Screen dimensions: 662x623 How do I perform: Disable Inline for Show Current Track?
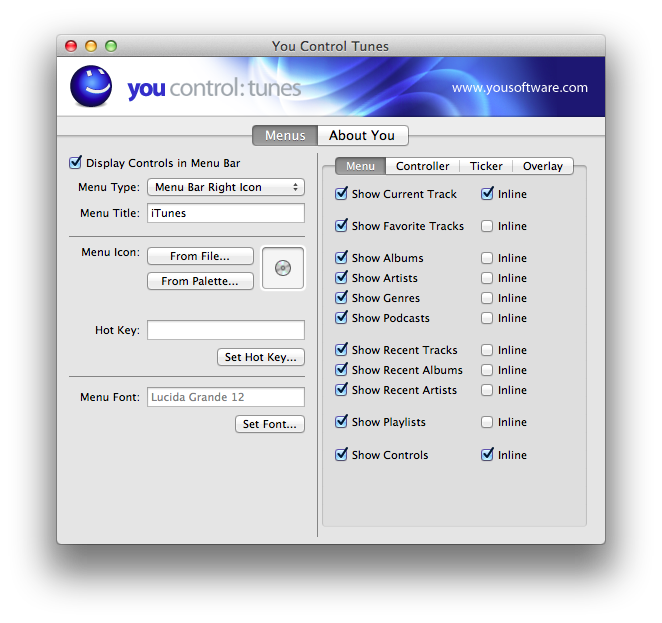[487, 193]
